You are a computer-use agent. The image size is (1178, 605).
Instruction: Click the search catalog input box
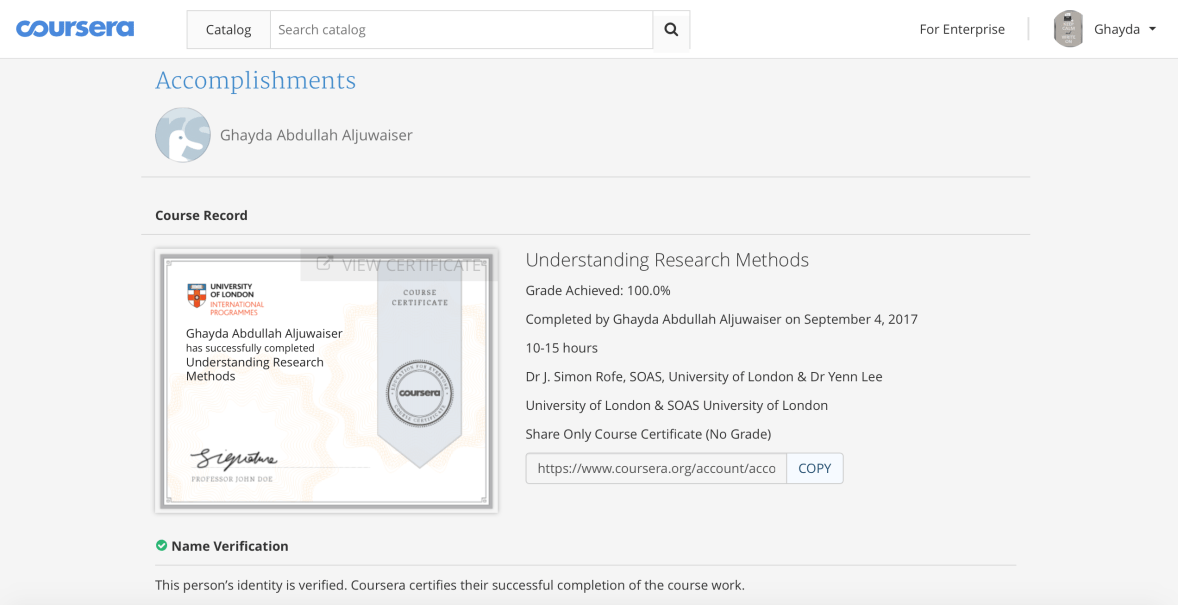[460, 29]
